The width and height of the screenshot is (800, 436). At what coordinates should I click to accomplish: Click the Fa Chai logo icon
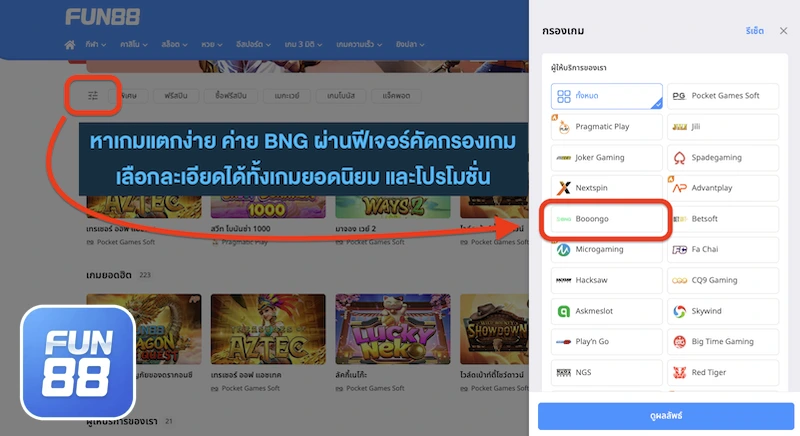(680, 249)
